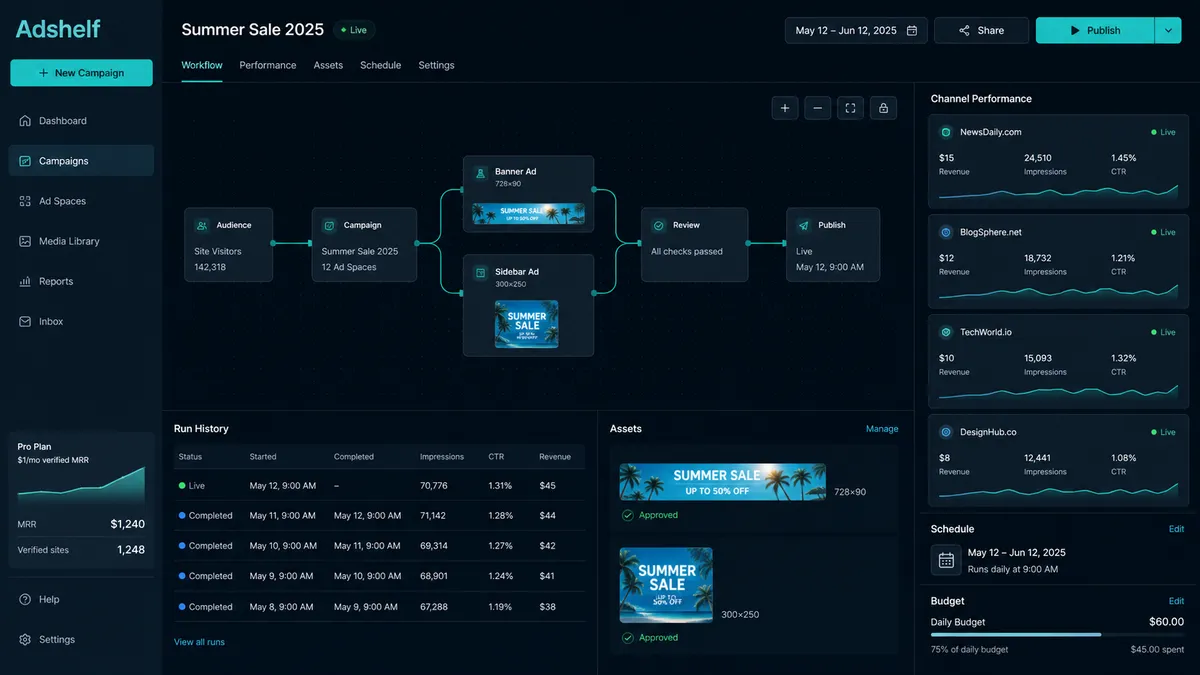Click '$45.00 spent' budget text

pos(1157,650)
